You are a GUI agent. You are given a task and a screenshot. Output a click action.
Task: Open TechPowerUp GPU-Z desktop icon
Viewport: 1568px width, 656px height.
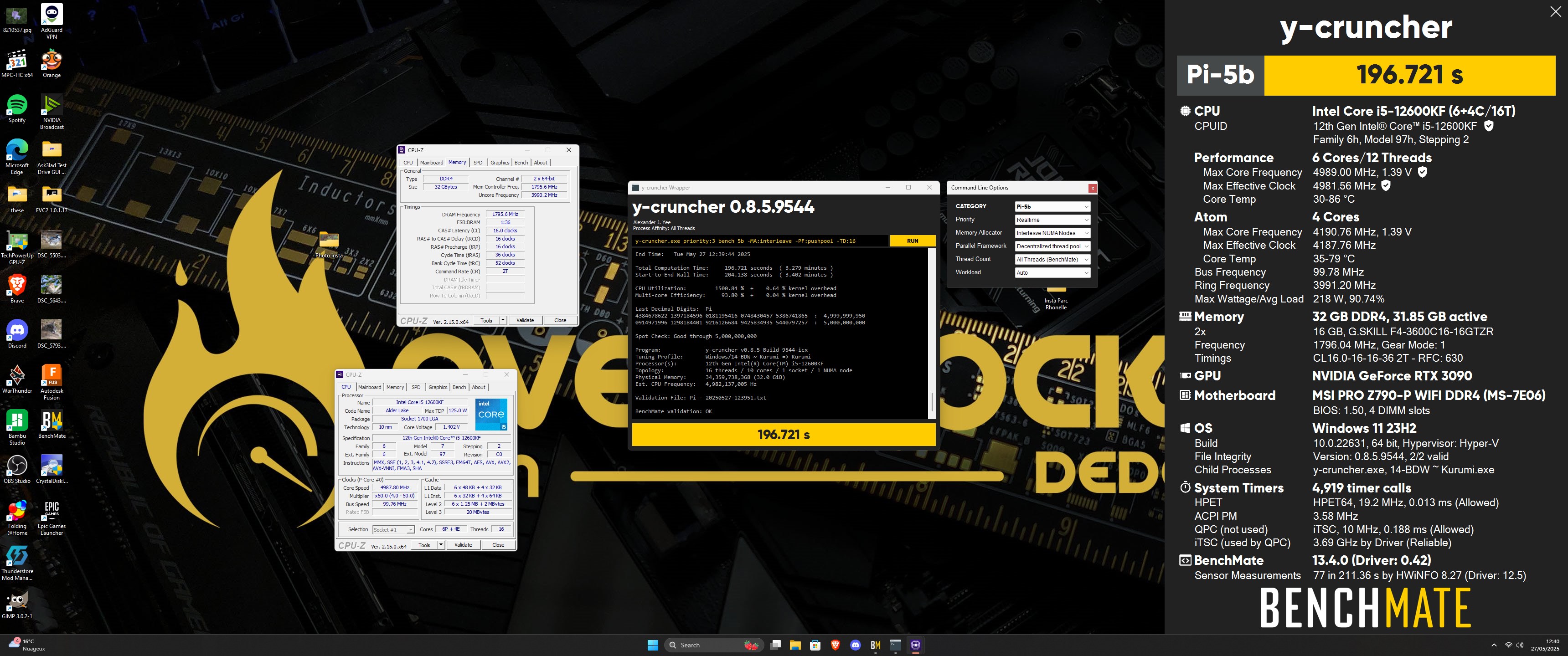[x=17, y=248]
